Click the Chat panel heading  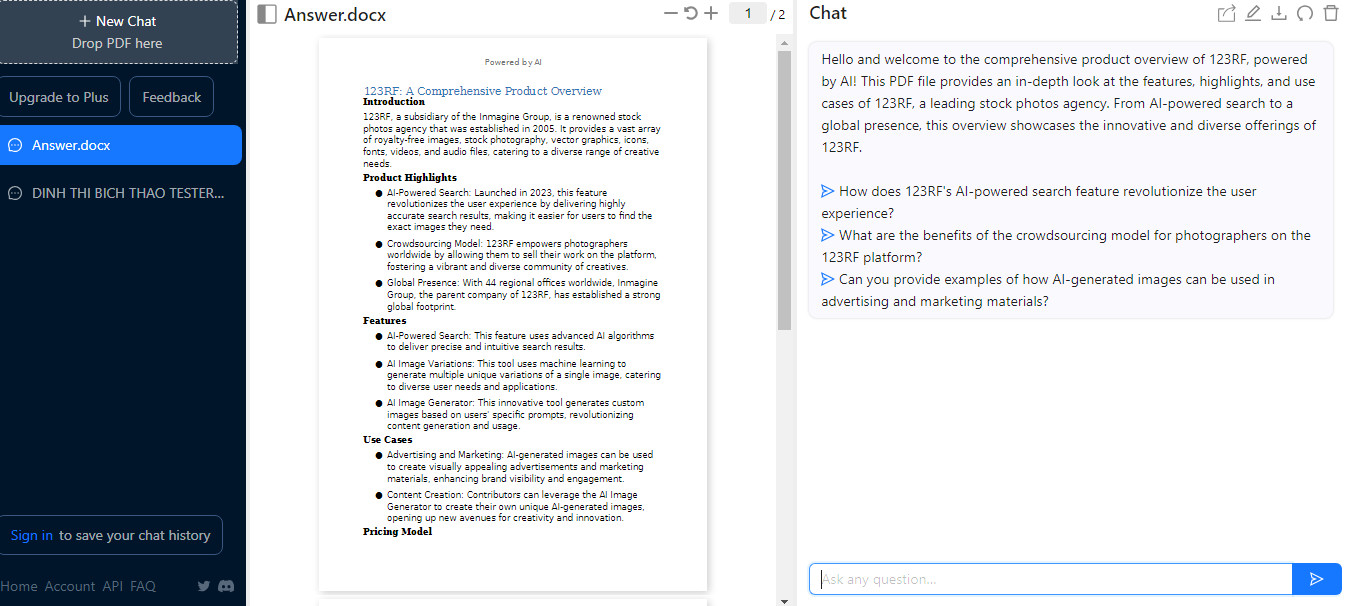tap(828, 13)
